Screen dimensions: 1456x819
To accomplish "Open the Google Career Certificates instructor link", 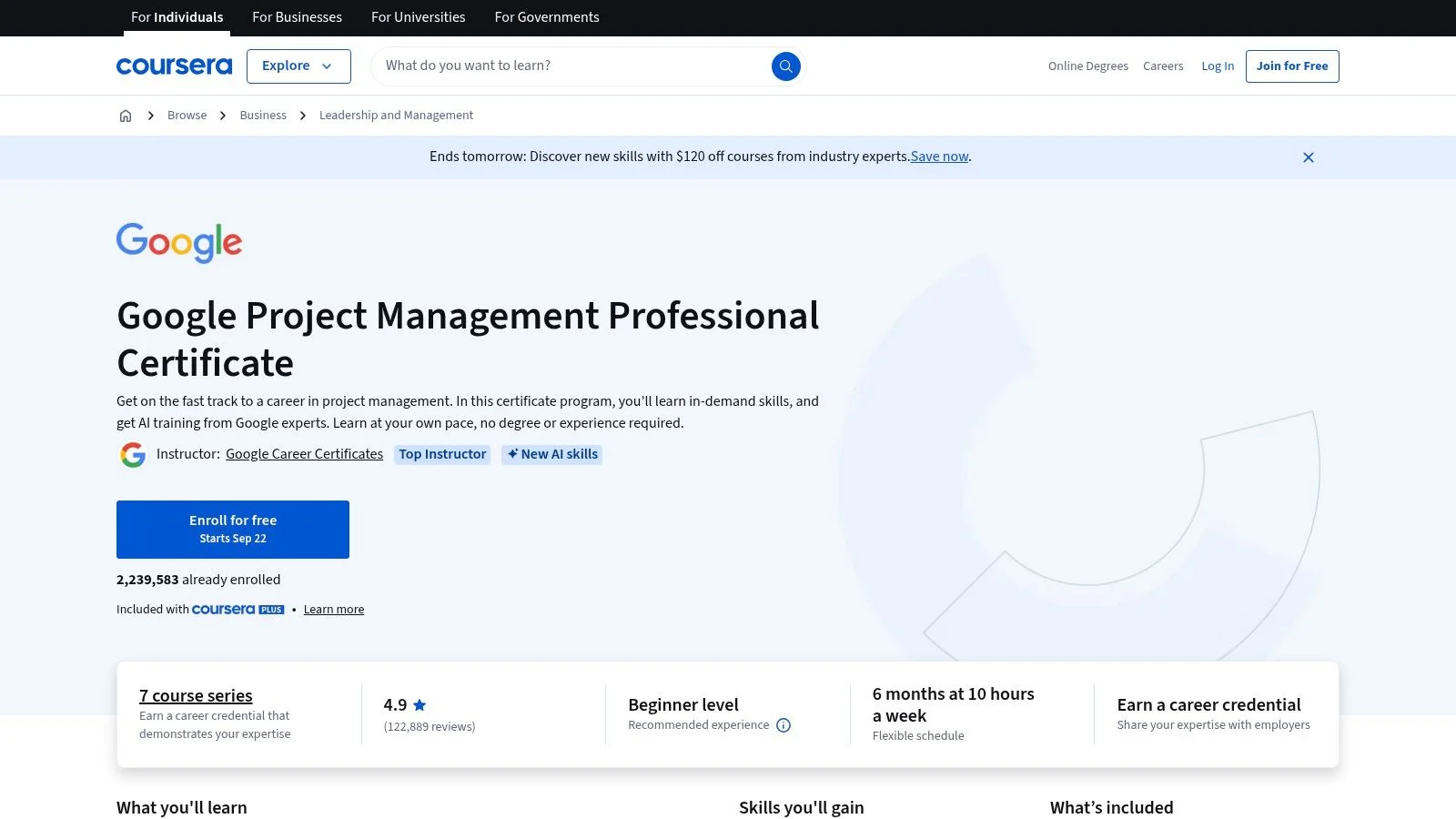I will tap(304, 454).
